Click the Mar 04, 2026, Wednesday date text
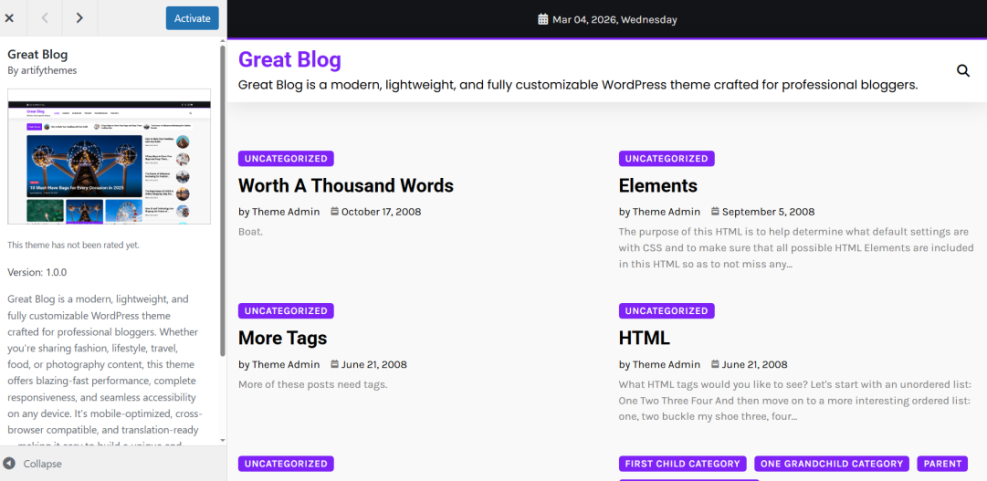This screenshot has width=987, height=481. tap(614, 20)
